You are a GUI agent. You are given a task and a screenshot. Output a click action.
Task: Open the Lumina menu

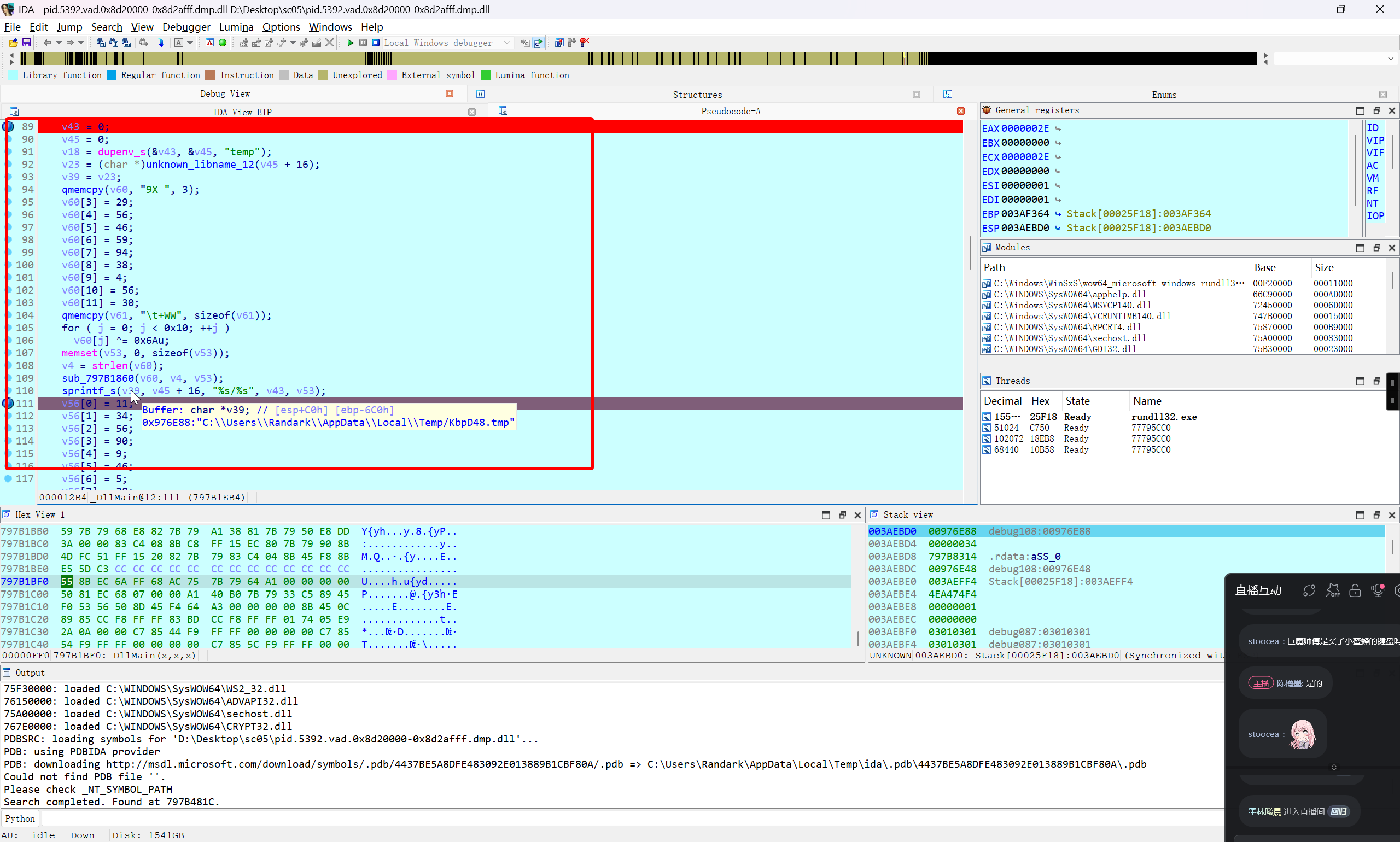[236, 27]
